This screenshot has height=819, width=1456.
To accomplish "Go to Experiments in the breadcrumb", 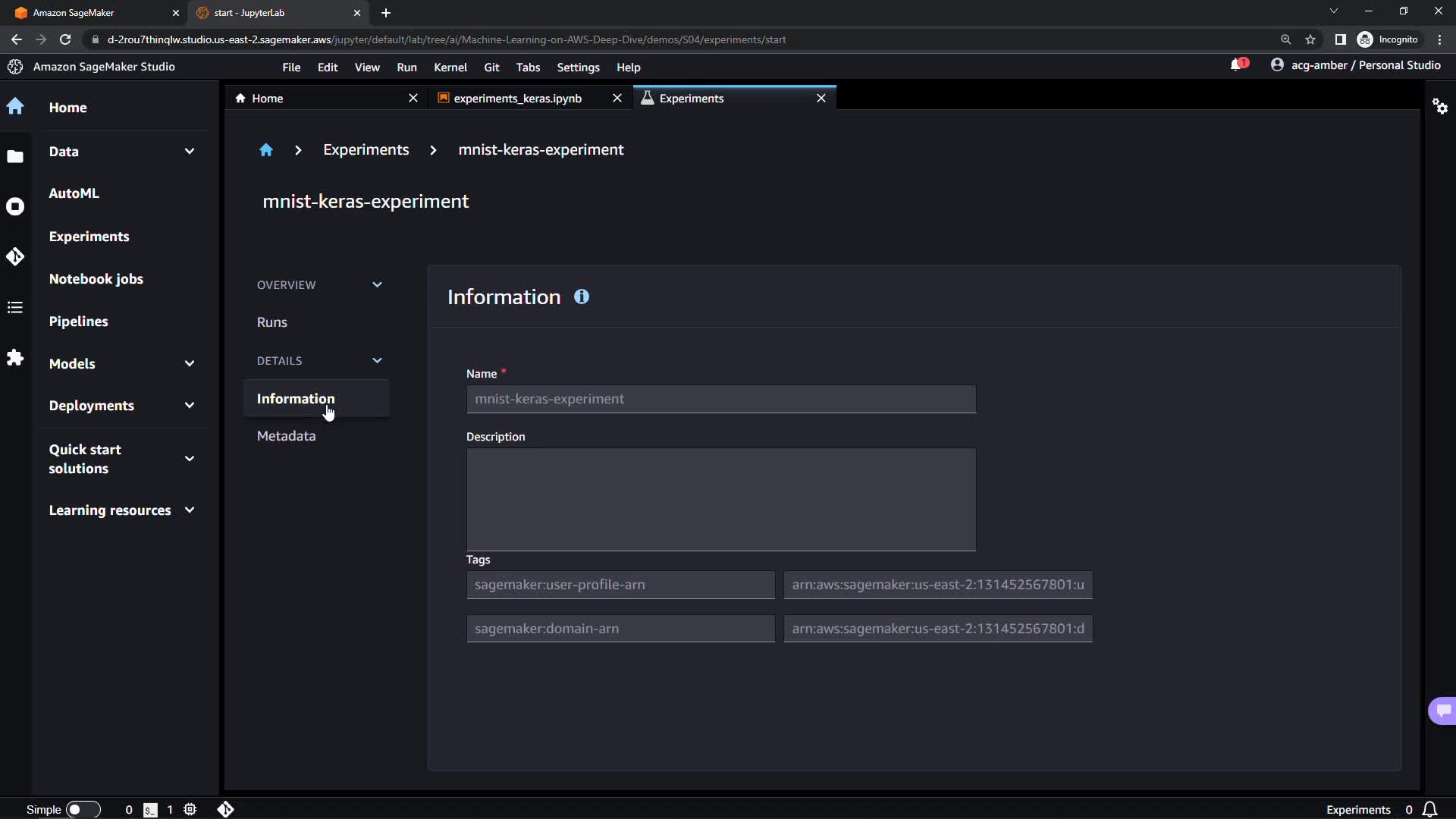I will coord(366,150).
